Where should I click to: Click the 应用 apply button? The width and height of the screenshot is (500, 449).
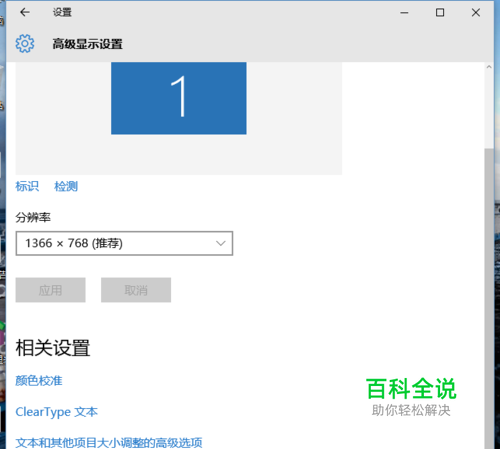pyautogui.click(x=50, y=290)
